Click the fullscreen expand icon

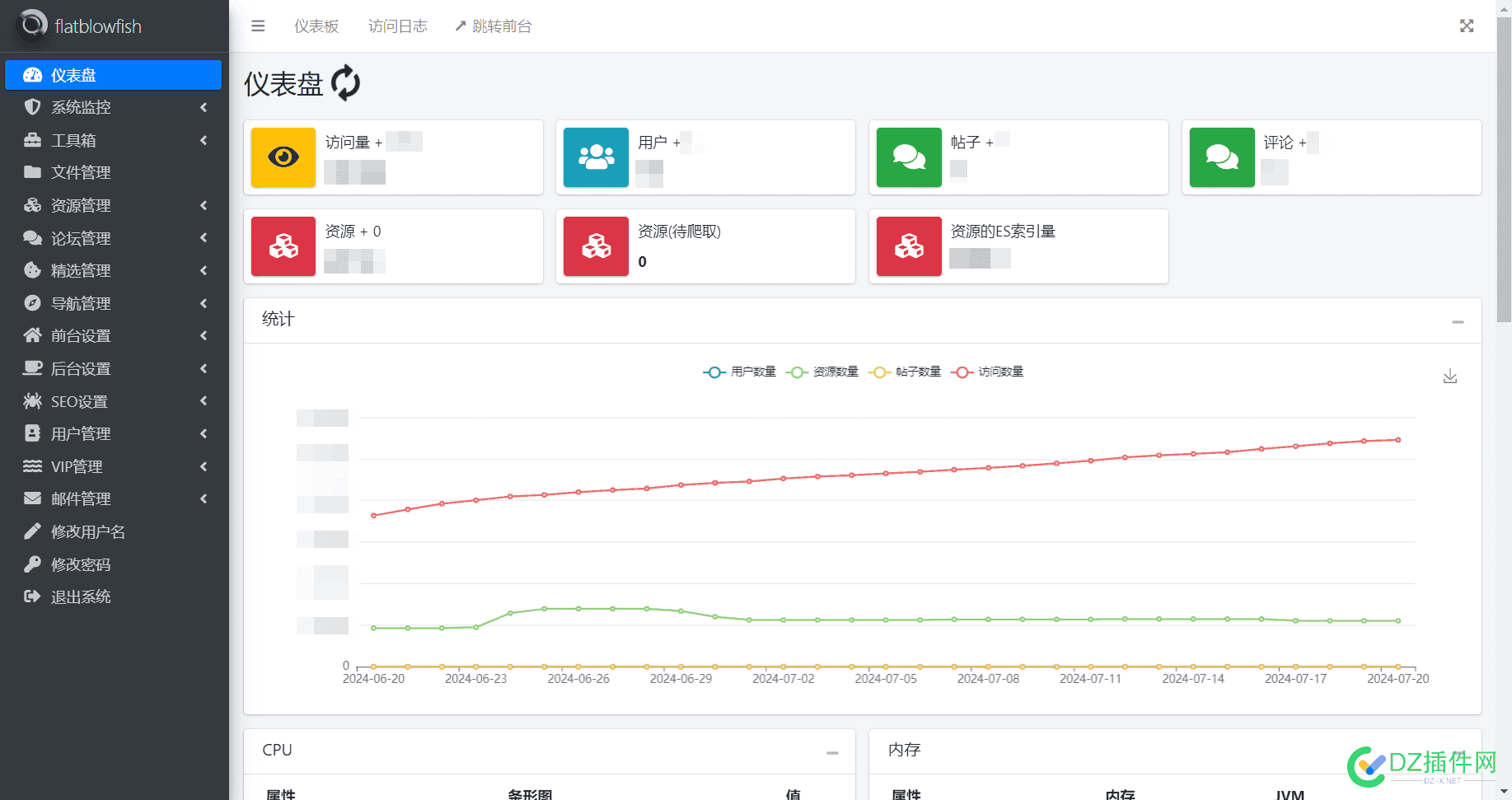pos(1467,26)
